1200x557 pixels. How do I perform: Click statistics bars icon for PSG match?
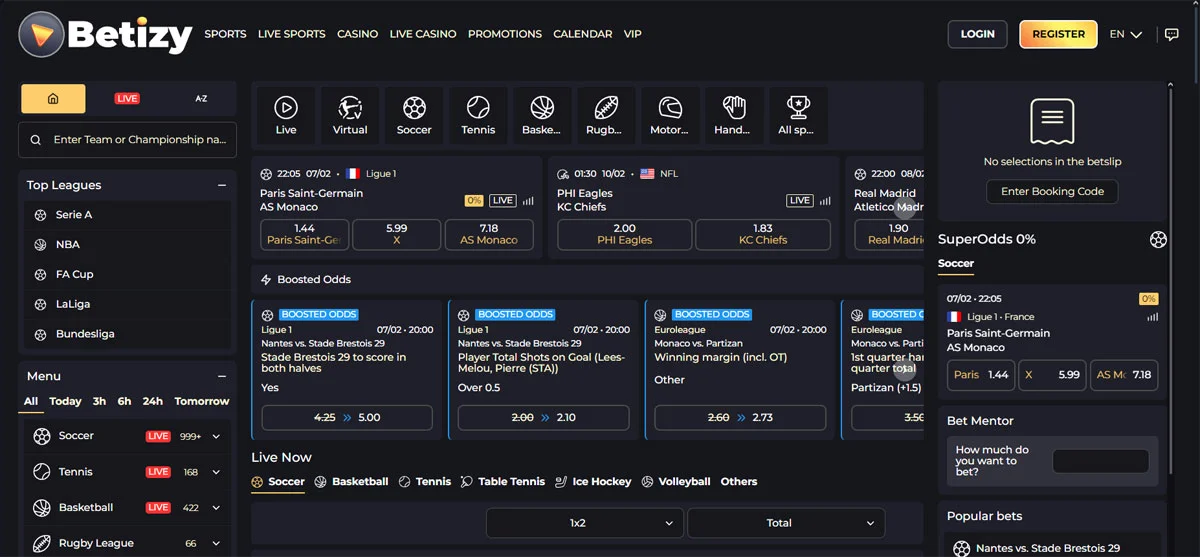(x=528, y=201)
